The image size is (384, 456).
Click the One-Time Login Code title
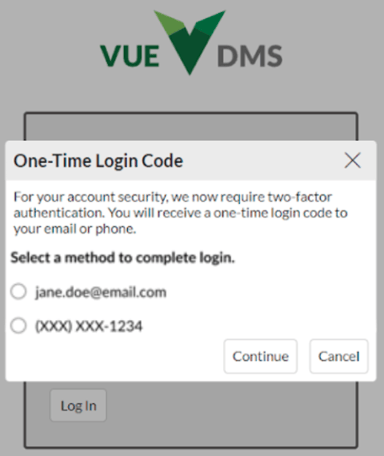tap(98, 161)
